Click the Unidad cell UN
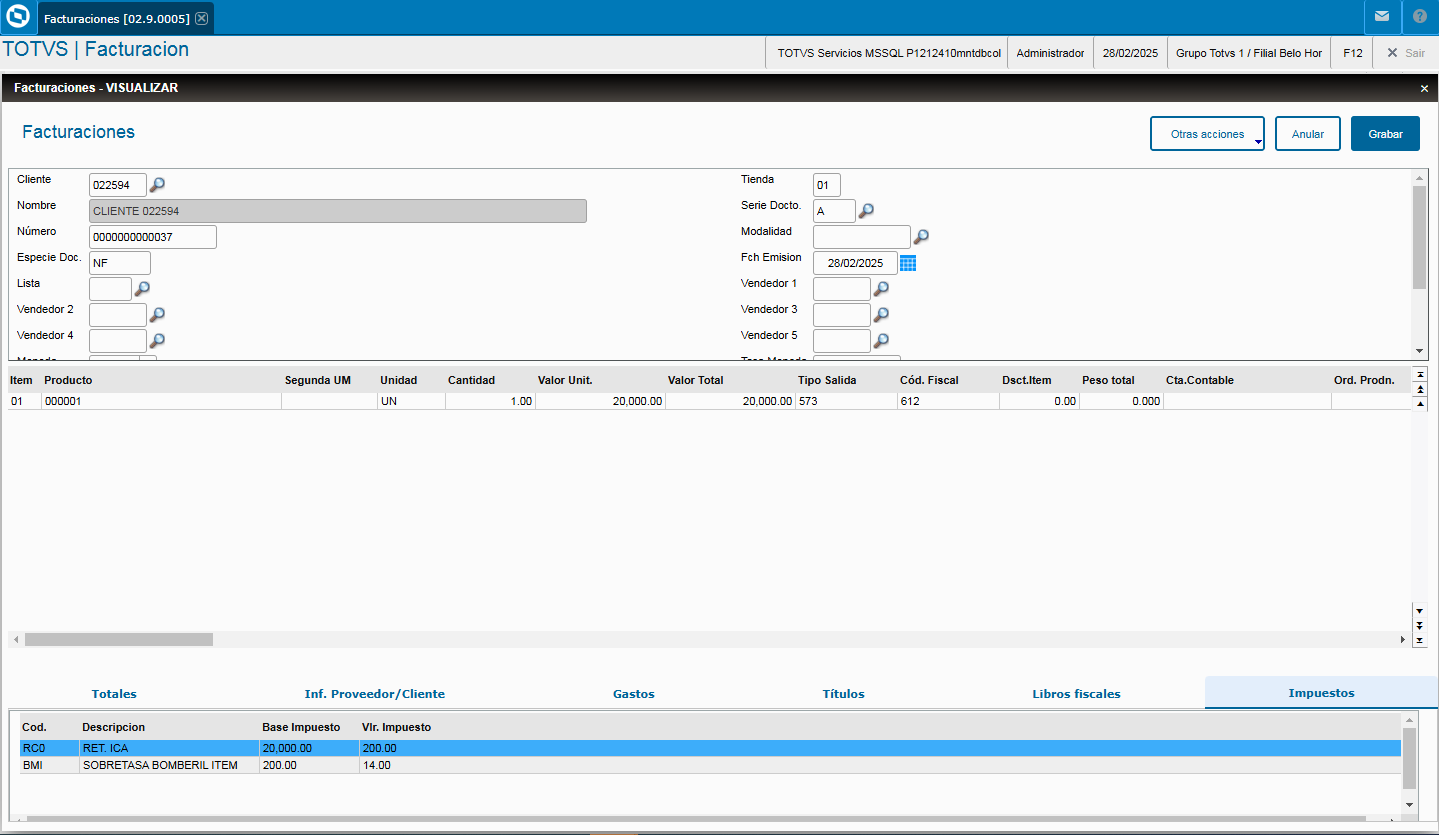This screenshot has height=835, width=1439. tap(411, 401)
